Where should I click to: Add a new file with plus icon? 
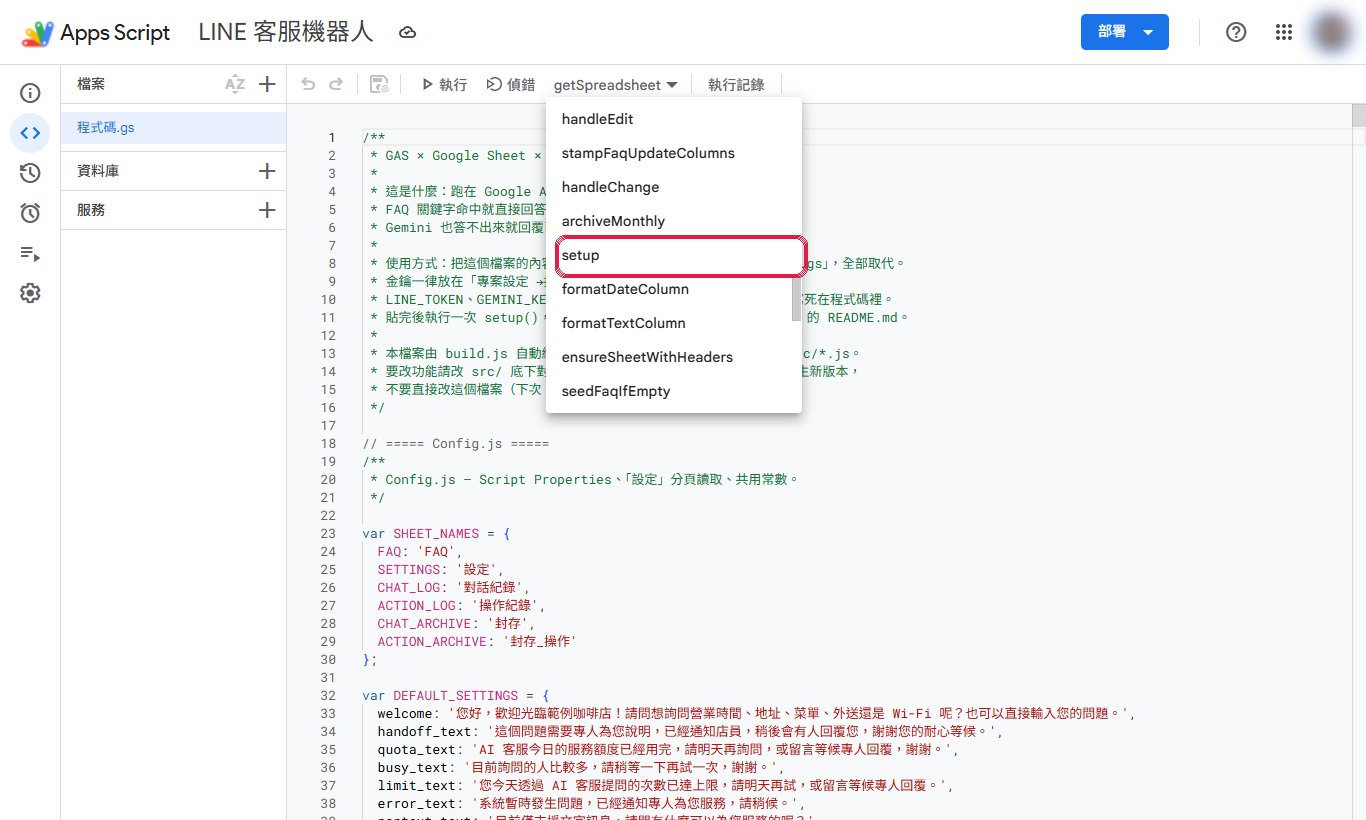pos(267,85)
